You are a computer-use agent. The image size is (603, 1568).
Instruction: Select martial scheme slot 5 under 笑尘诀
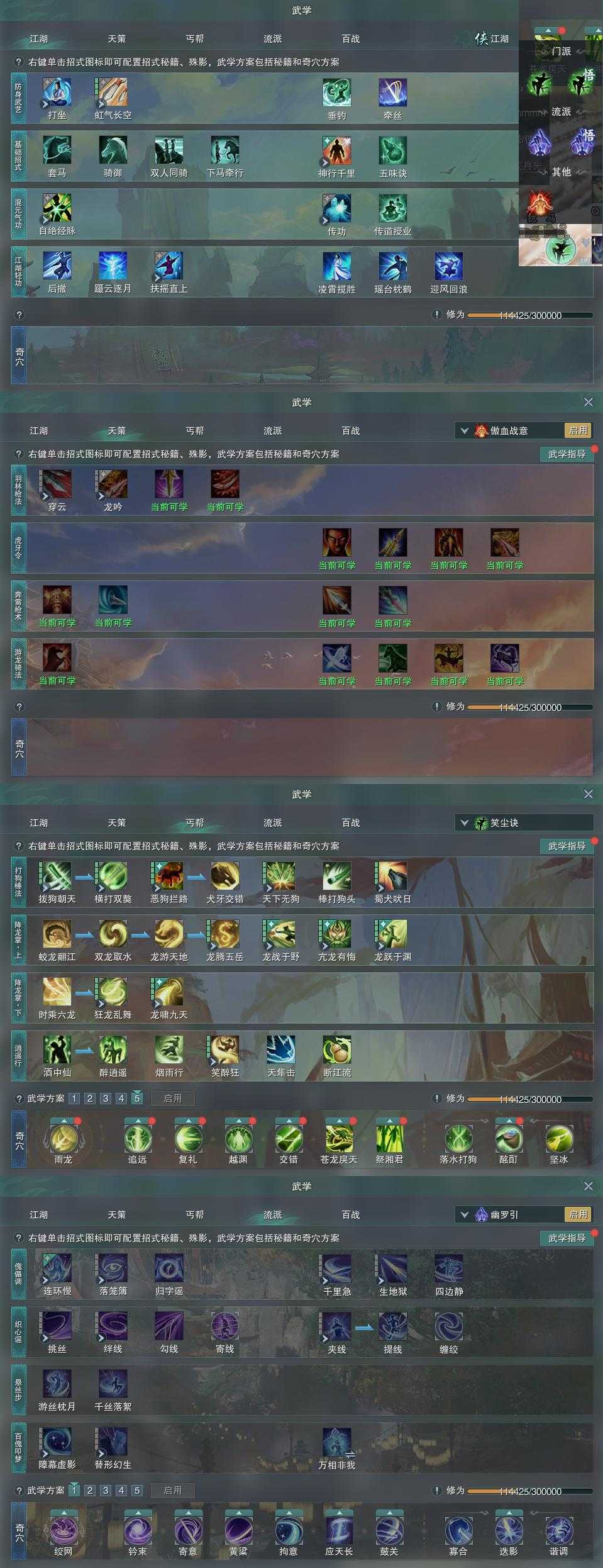(x=137, y=1099)
